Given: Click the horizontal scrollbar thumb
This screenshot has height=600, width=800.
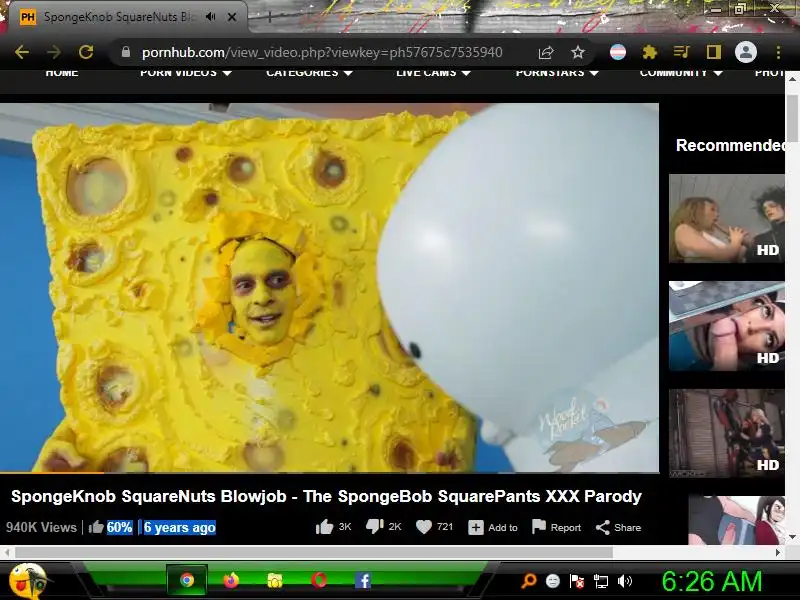Looking at the screenshot, I should coord(314,553).
